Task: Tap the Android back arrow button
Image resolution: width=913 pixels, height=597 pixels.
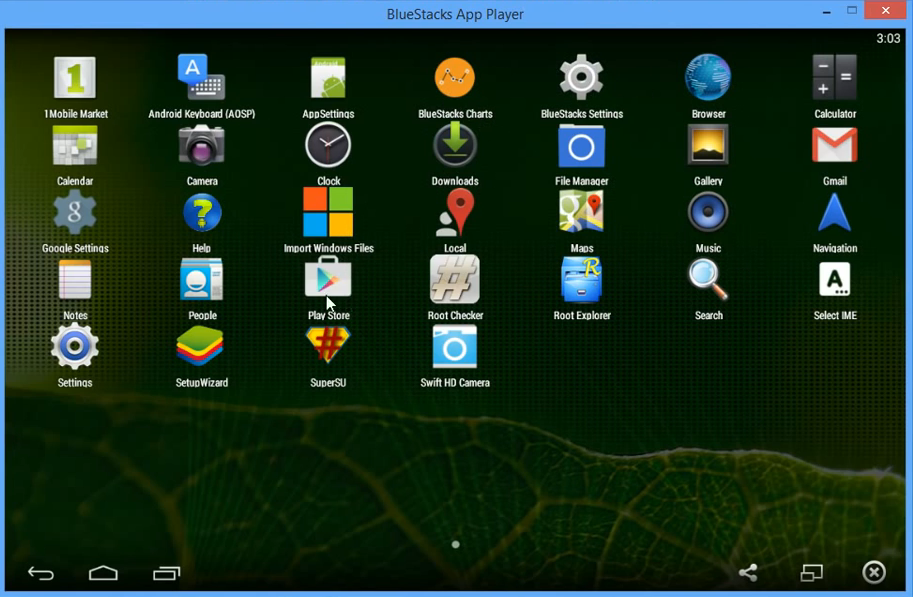Action: [x=41, y=573]
